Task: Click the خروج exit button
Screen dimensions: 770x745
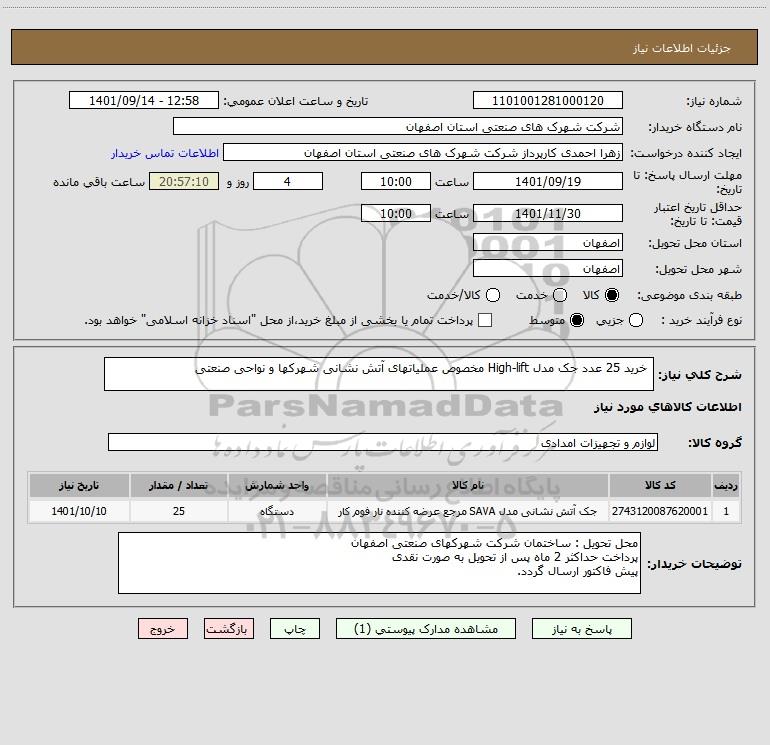Action: 163,629
